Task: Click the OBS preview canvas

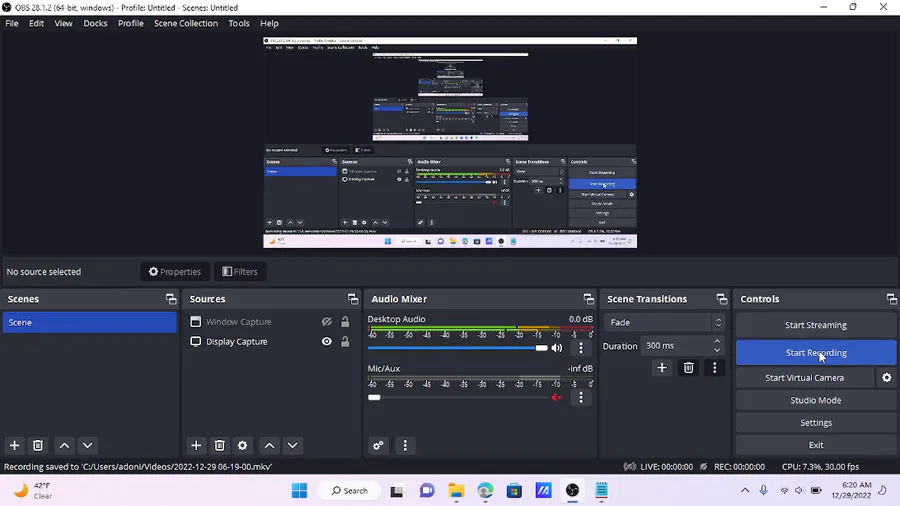Action: pyautogui.click(x=450, y=143)
